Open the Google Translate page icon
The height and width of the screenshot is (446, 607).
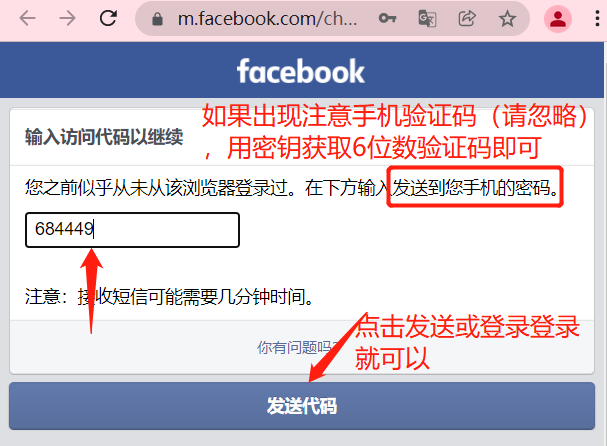click(427, 19)
